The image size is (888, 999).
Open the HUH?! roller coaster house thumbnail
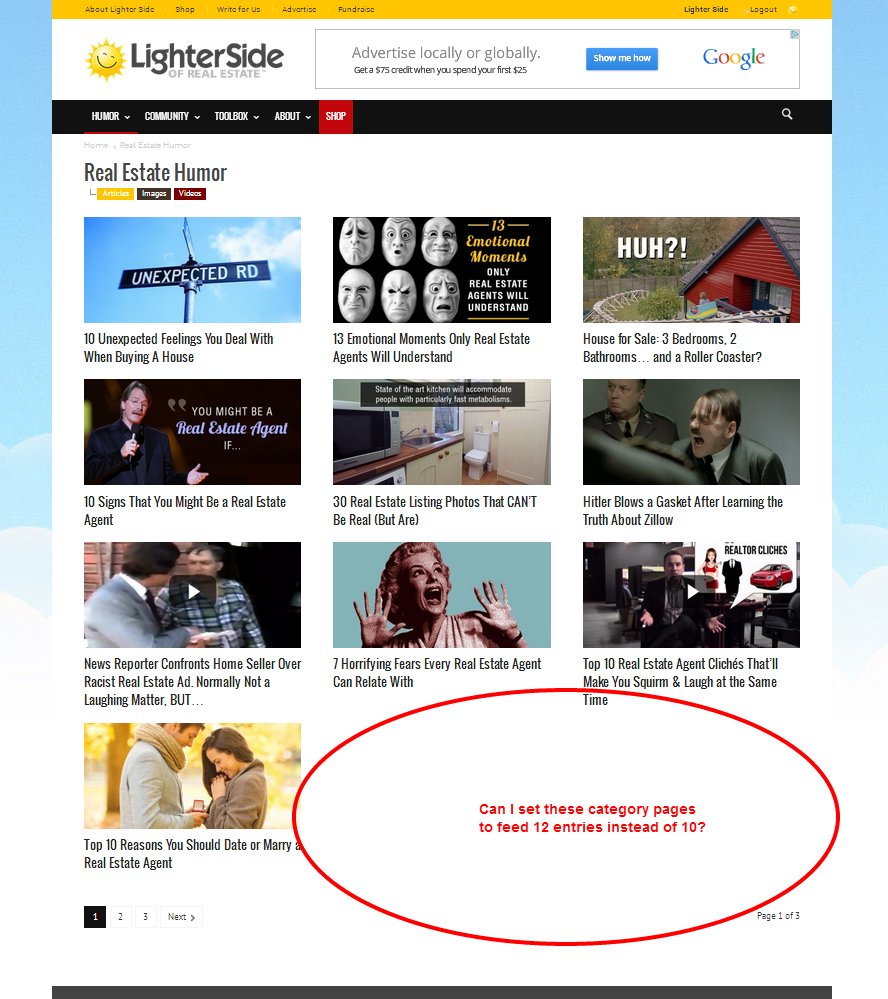[x=691, y=270]
